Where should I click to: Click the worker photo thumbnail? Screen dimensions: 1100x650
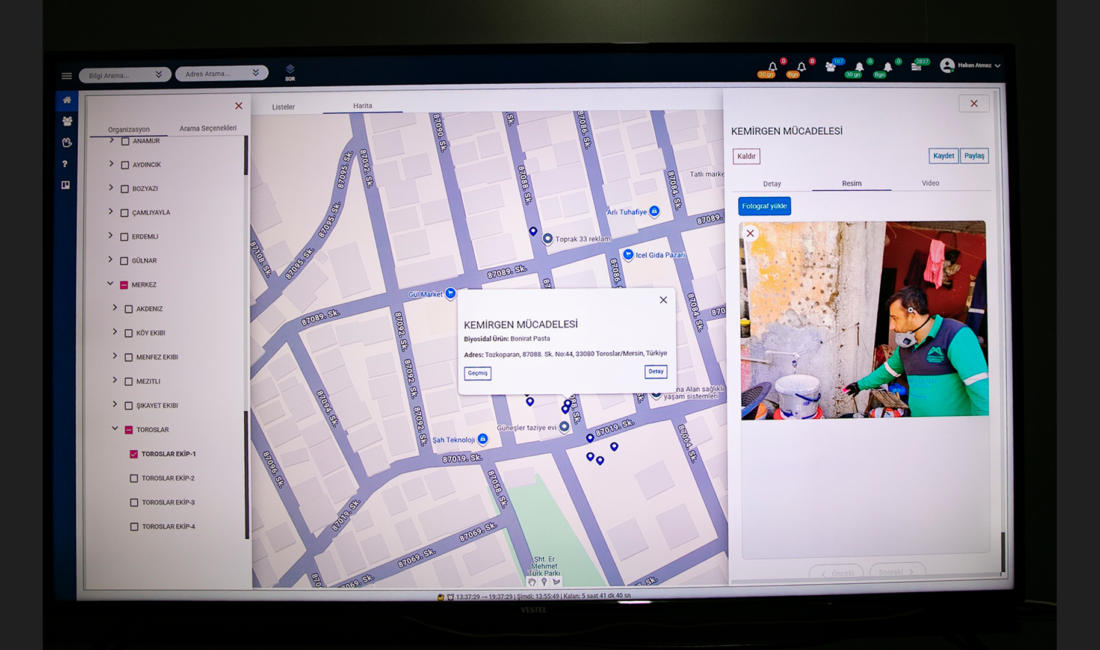[864, 320]
